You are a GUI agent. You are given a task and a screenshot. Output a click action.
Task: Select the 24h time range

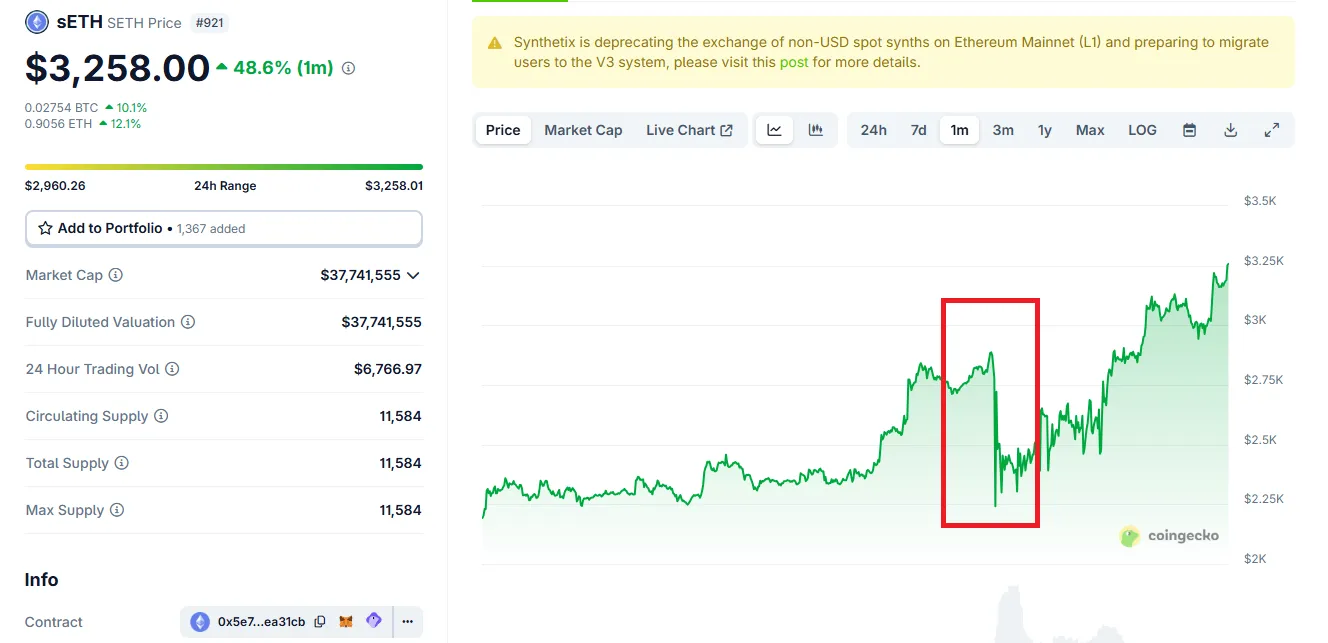[873, 130]
